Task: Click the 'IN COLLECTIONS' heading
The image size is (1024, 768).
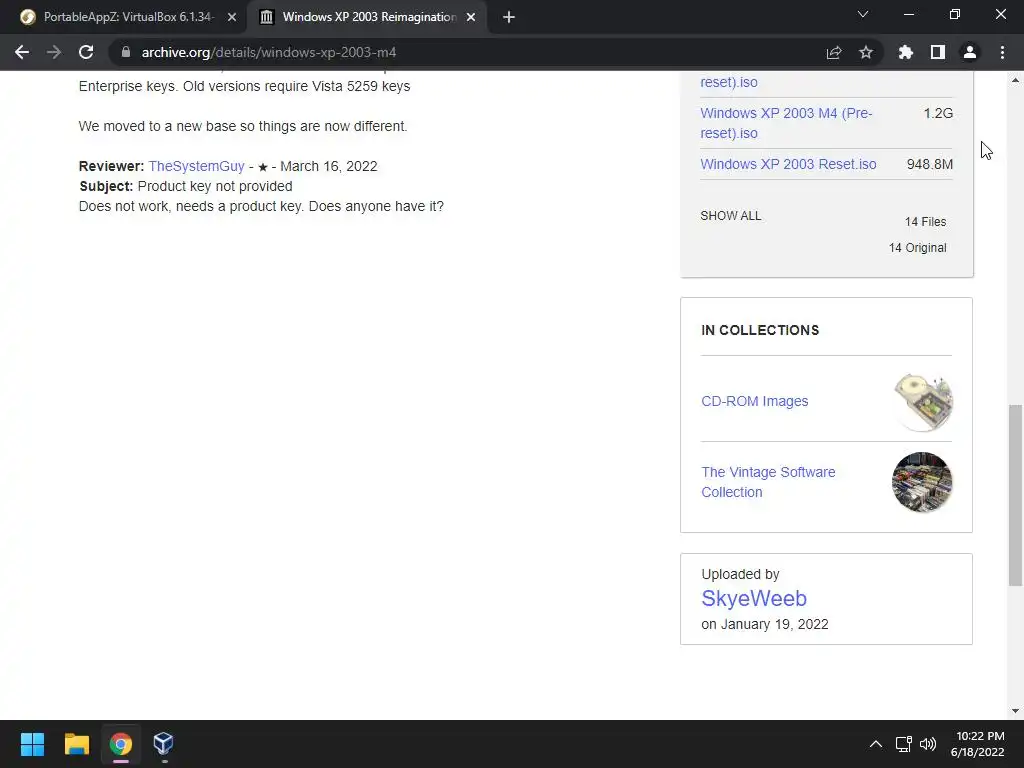Action: click(x=760, y=330)
